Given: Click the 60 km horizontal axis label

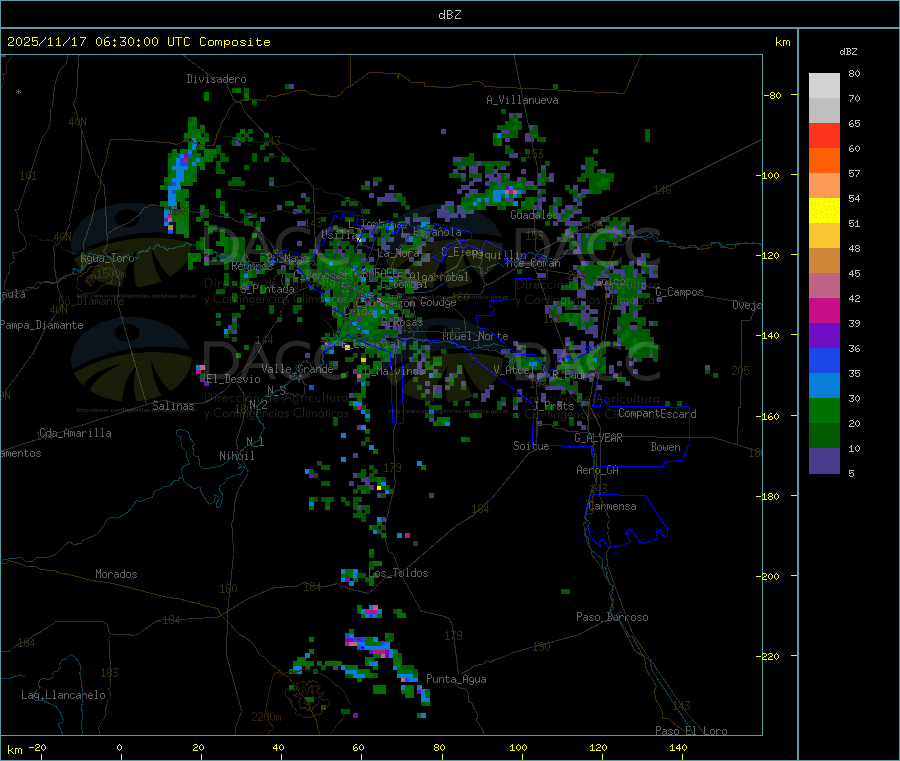Looking at the screenshot, I should click(358, 747).
